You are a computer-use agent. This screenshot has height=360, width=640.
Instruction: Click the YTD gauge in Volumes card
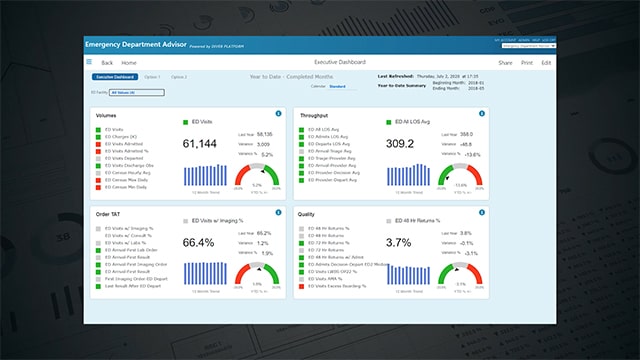coord(257,176)
